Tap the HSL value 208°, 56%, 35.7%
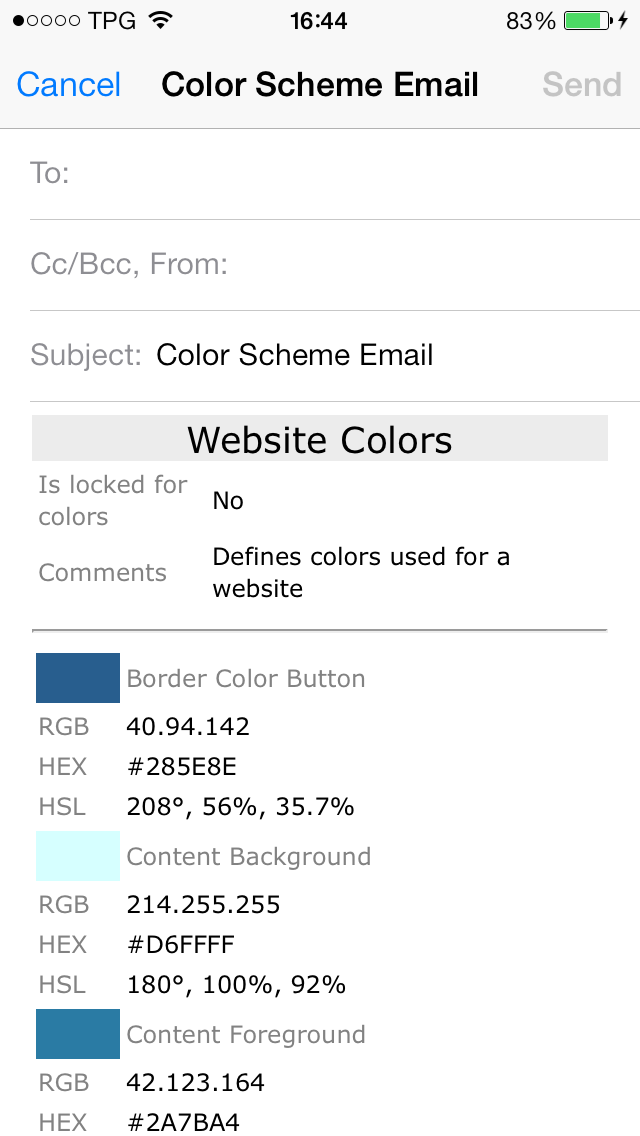The width and height of the screenshot is (640, 1136). click(x=241, y=807)
